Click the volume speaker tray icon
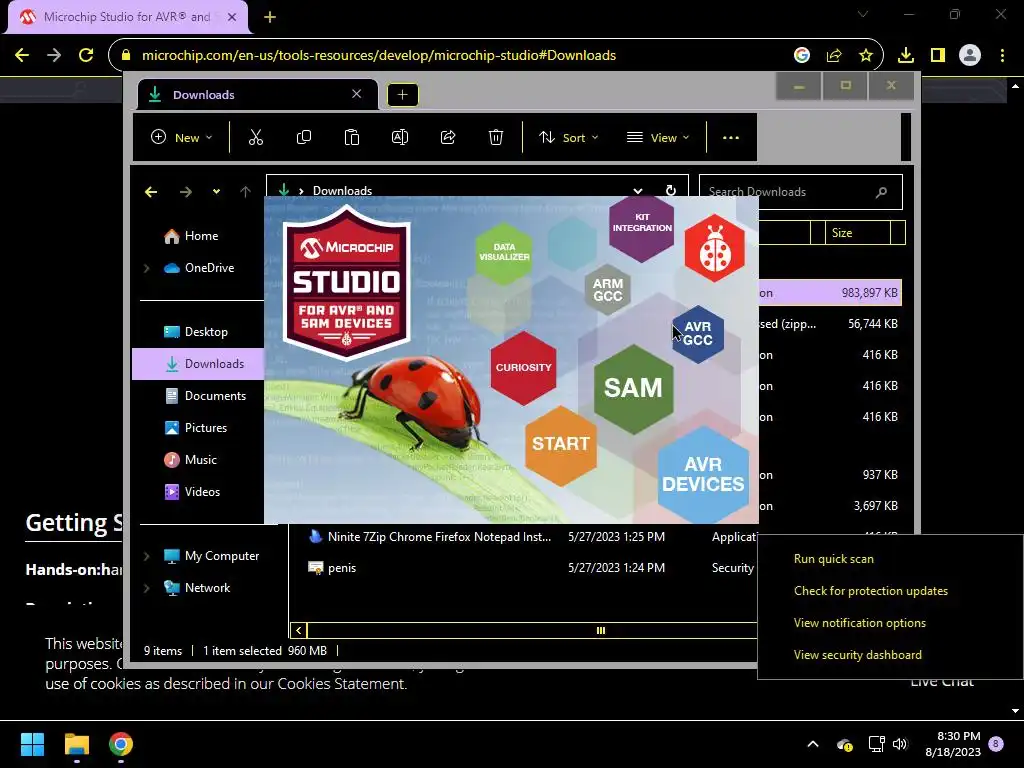 (900, 744)
